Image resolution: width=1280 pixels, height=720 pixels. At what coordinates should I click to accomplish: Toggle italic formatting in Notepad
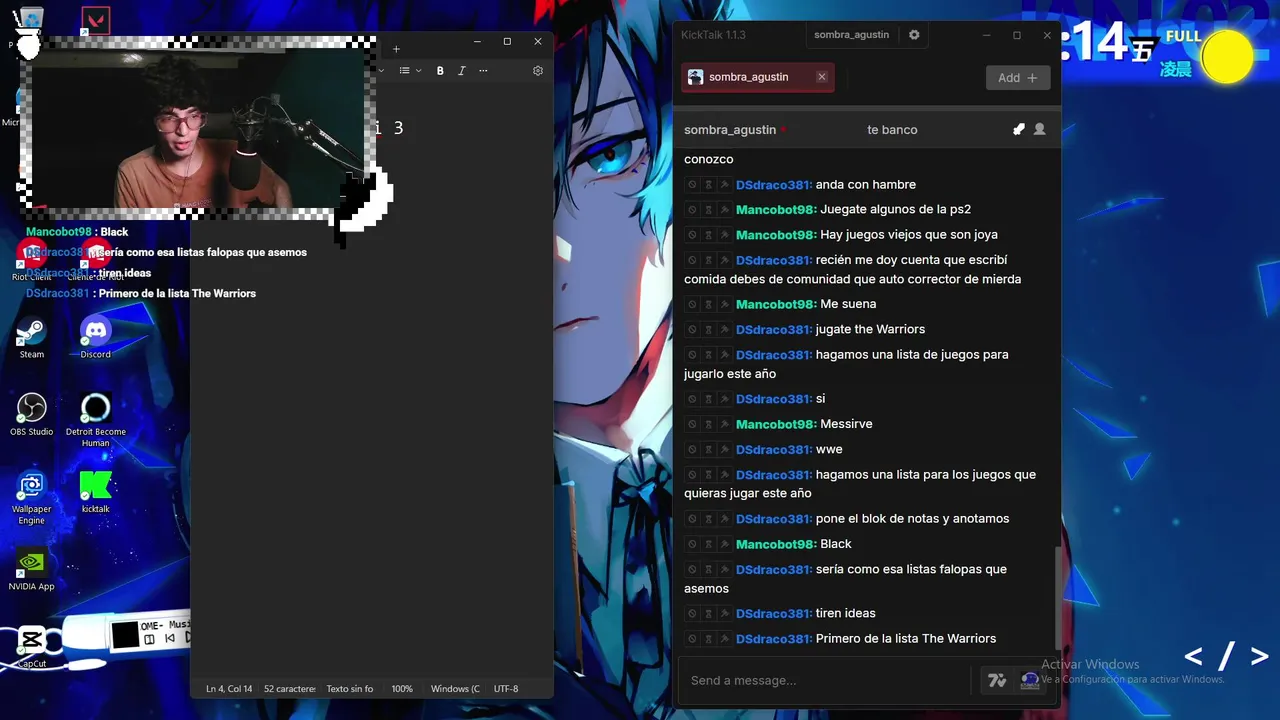tap(461, 71)
